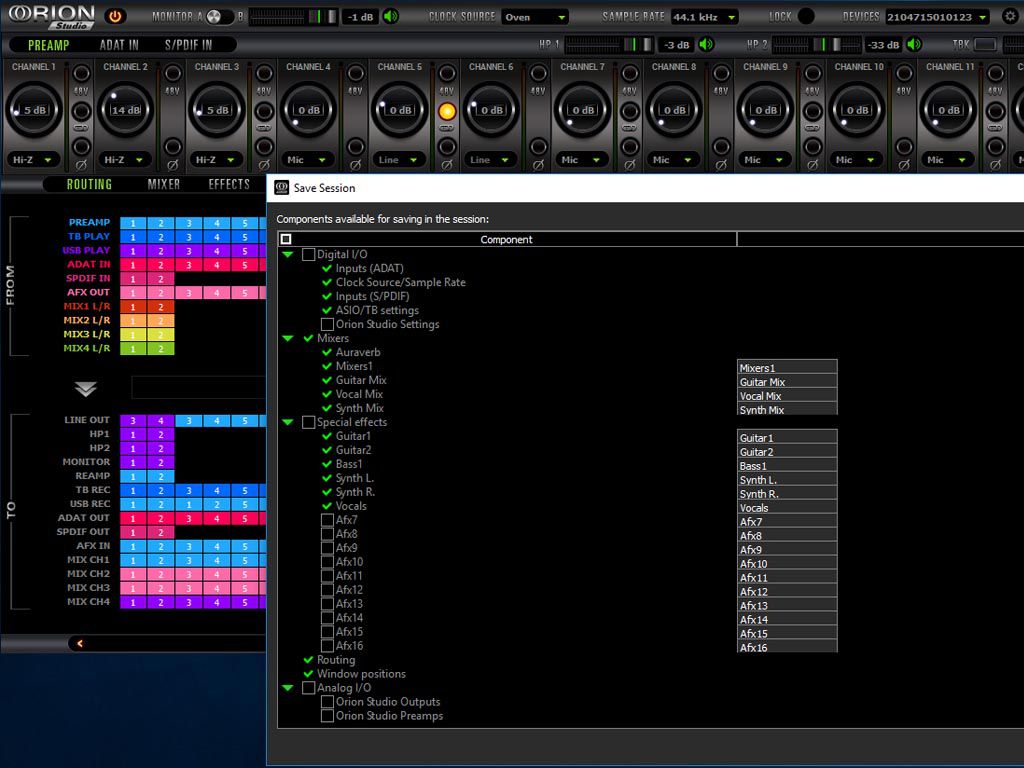Mute the HP 2 headphone output
Image resolution: width=1024 pixels, height=768 pixels.
(914, 44)
